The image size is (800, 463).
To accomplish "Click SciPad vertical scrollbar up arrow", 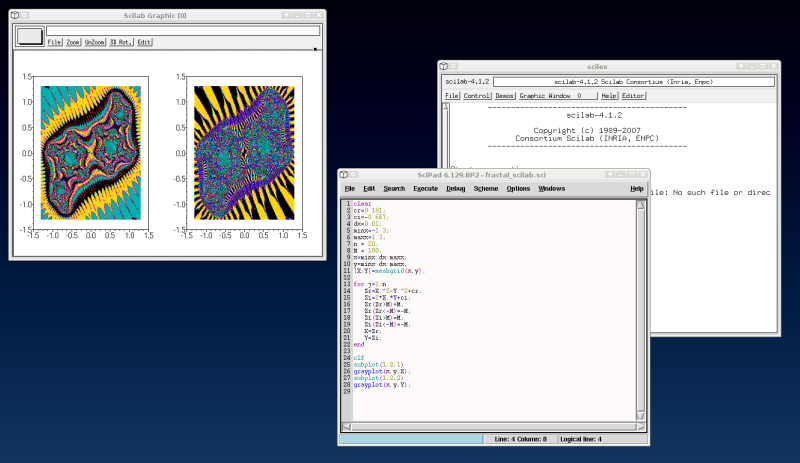I will tap(641, 205).
